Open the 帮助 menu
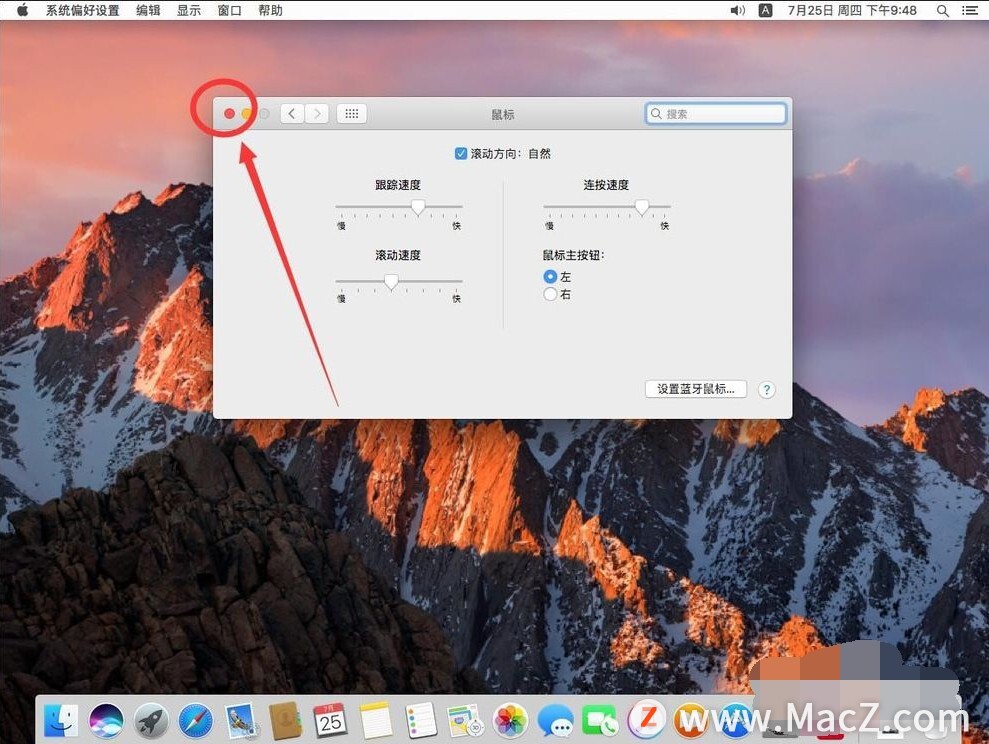The height and width of the screenshot is (744, 989). (271, 10)
